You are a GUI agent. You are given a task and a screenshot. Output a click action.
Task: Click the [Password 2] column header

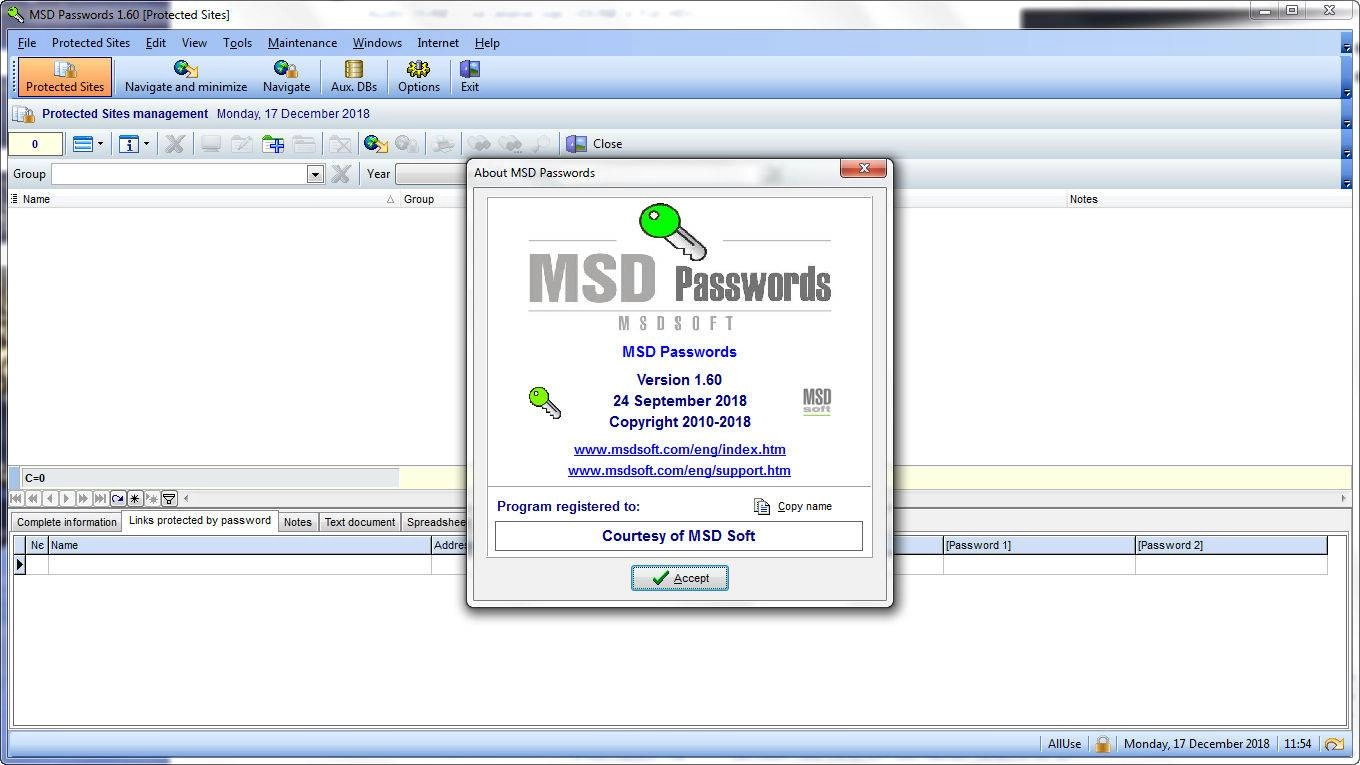click(1230, 545)
